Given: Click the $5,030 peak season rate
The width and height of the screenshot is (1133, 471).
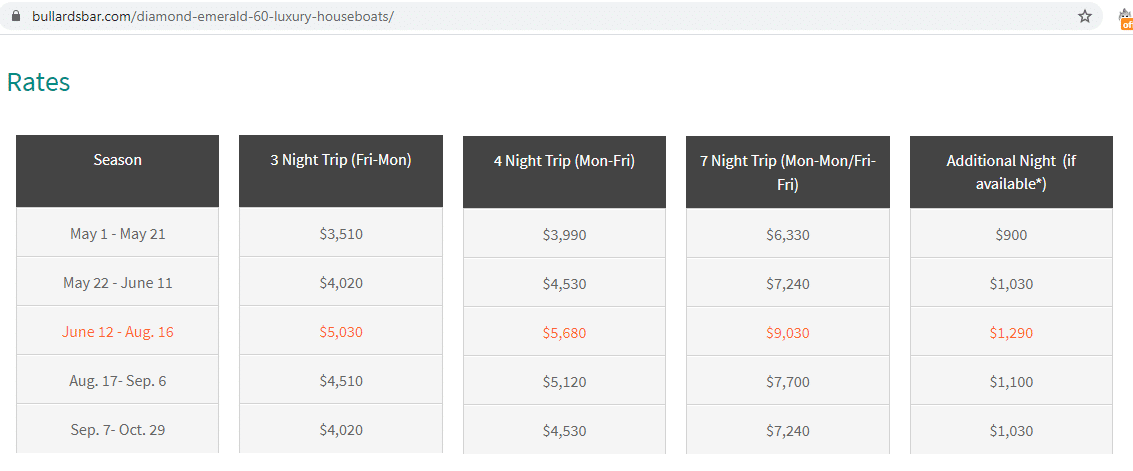Looking at the screenshot, I should [x=341, y=332].
